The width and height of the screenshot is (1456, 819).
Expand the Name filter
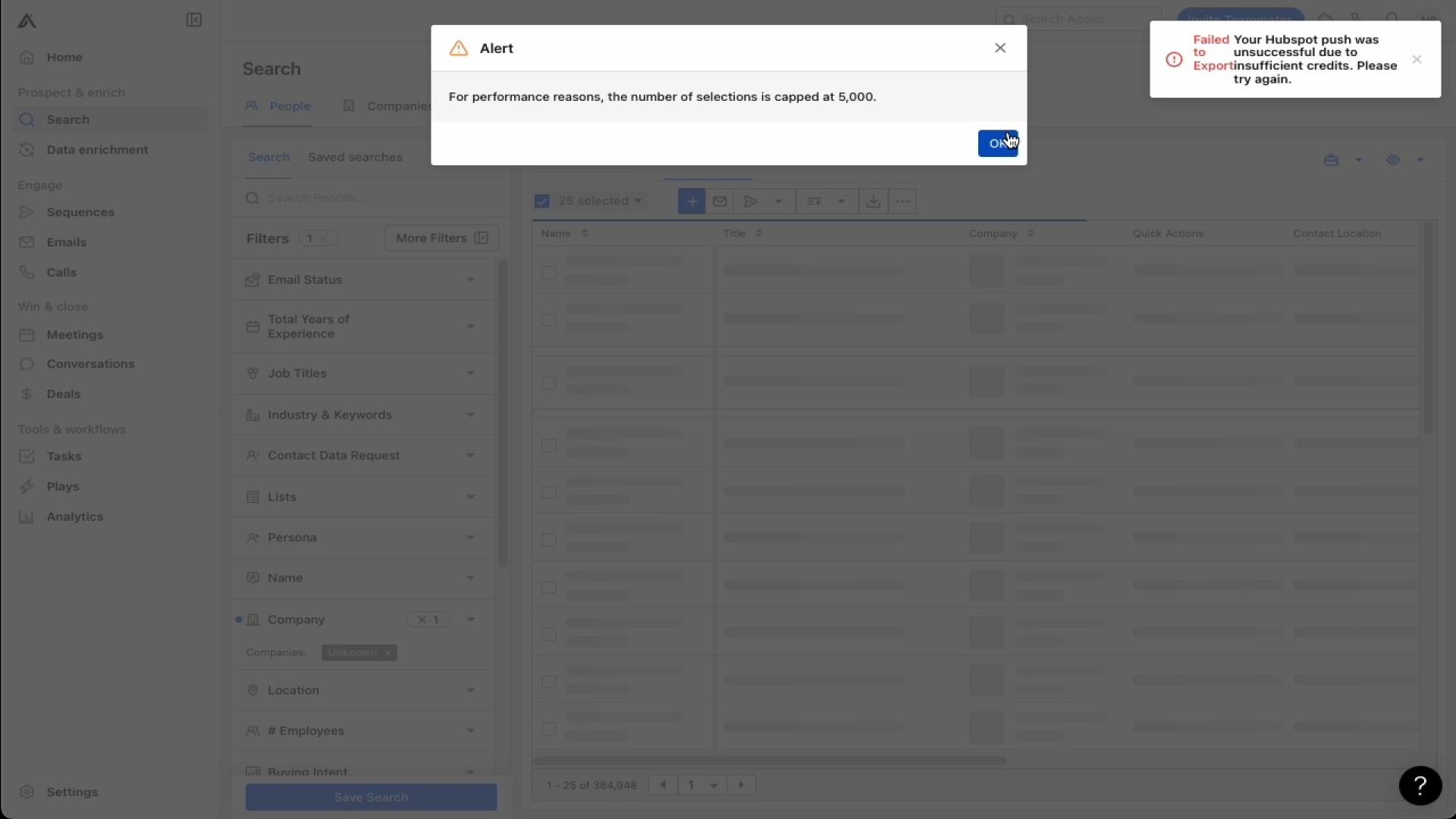click(362, 578)
